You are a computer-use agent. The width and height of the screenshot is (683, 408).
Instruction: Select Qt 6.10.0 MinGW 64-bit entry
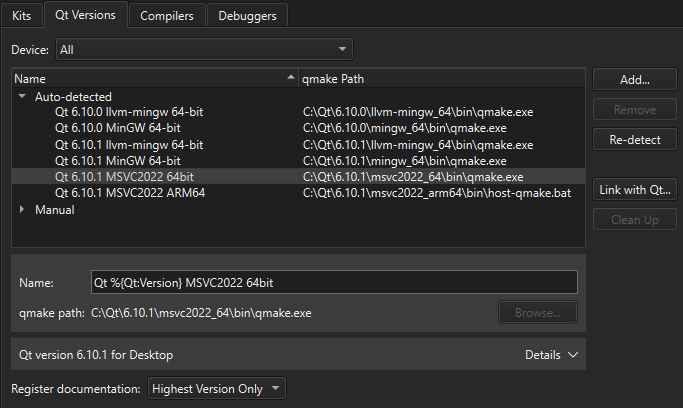[x=118, y=128]
